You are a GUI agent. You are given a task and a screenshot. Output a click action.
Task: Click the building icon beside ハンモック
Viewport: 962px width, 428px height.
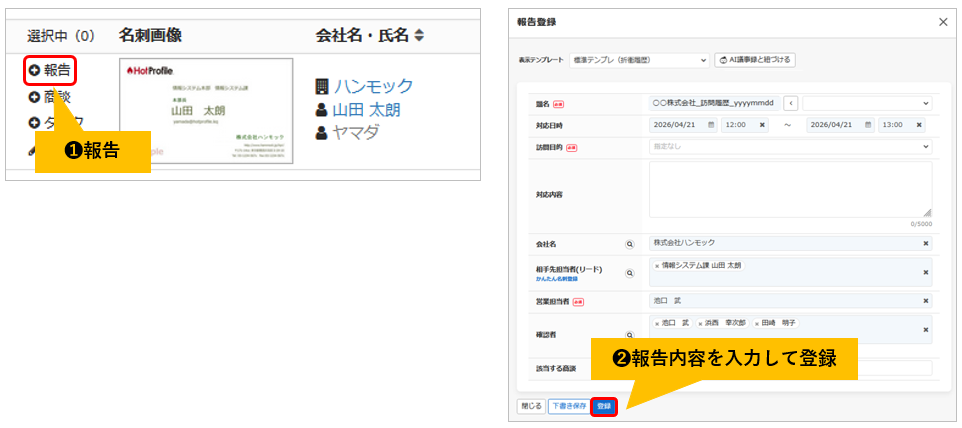322,86
